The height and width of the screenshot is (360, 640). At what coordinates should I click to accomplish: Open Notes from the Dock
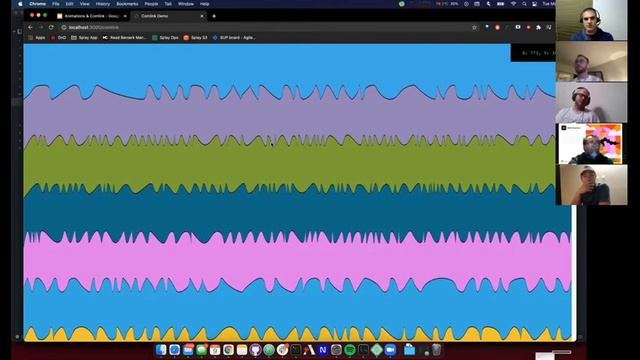click(242, 350)
